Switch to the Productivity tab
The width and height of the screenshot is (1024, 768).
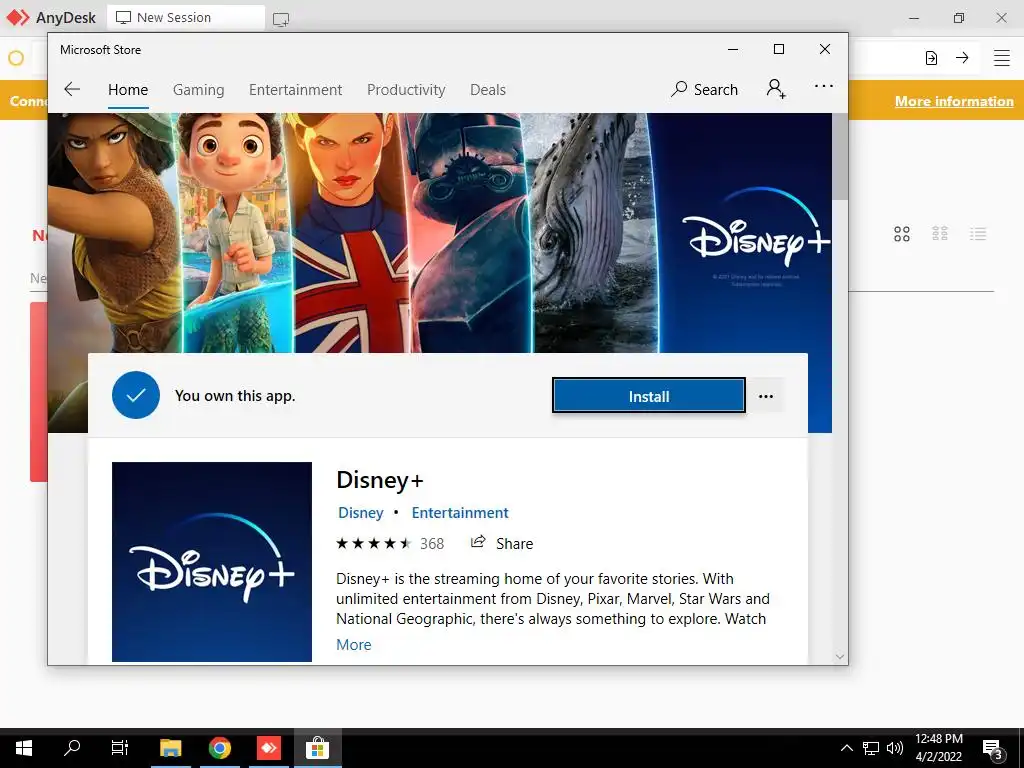point(406,89)
